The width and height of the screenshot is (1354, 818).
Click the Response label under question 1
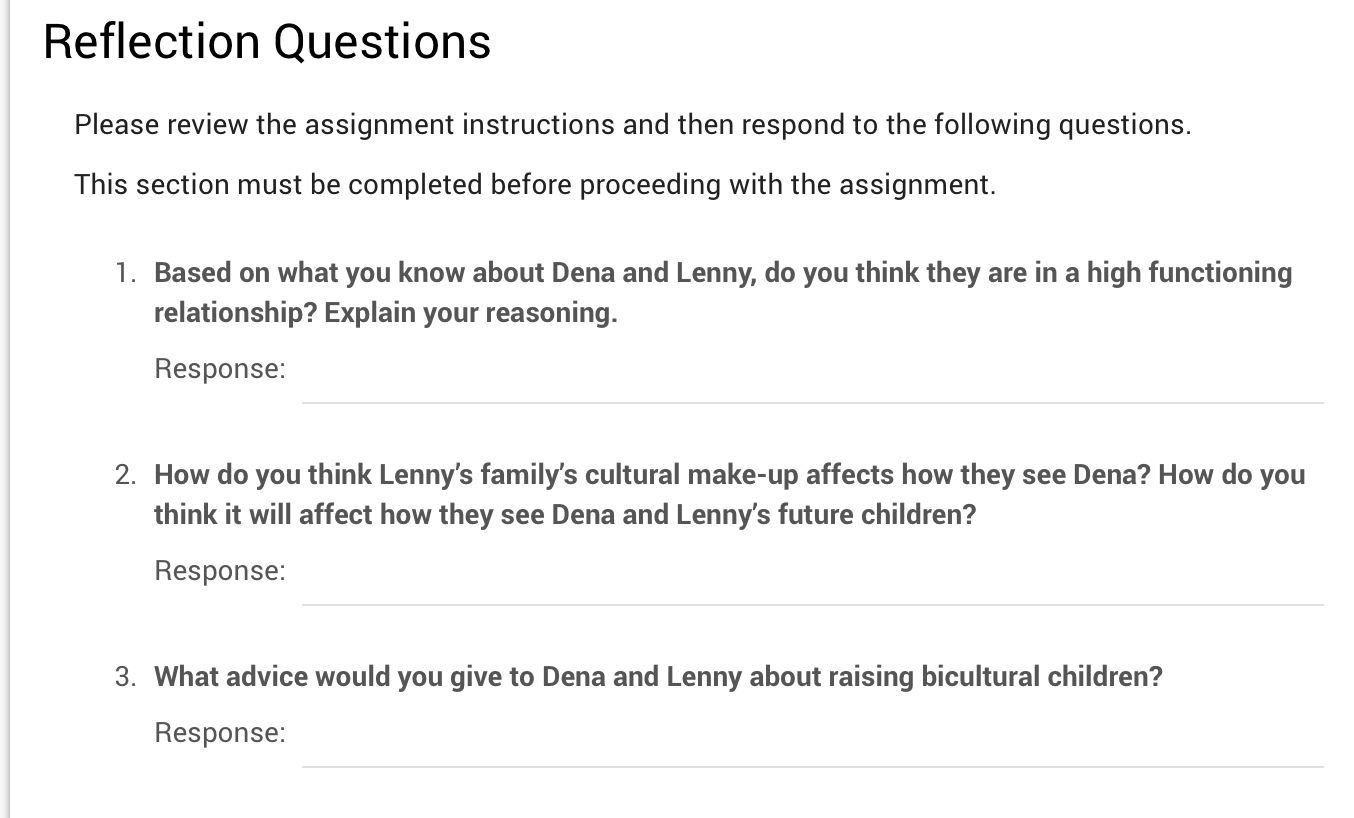point(218,368)
